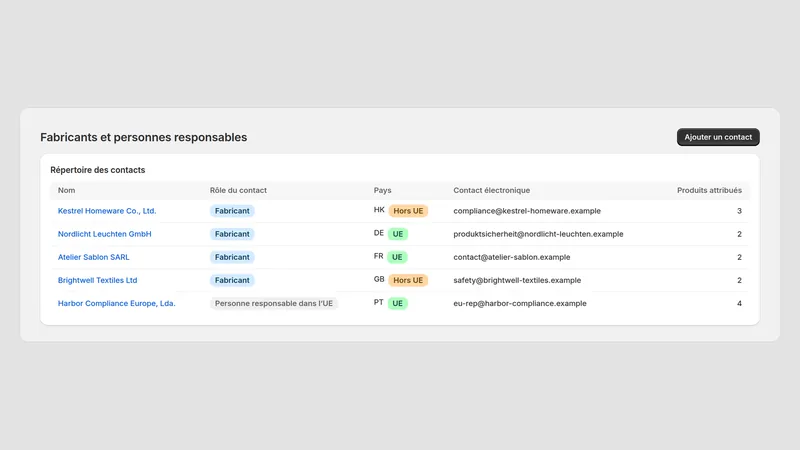Viewport: 800px width, 450px height.
Task: Select the Rôle du contact column header
Action: (238, 190)
